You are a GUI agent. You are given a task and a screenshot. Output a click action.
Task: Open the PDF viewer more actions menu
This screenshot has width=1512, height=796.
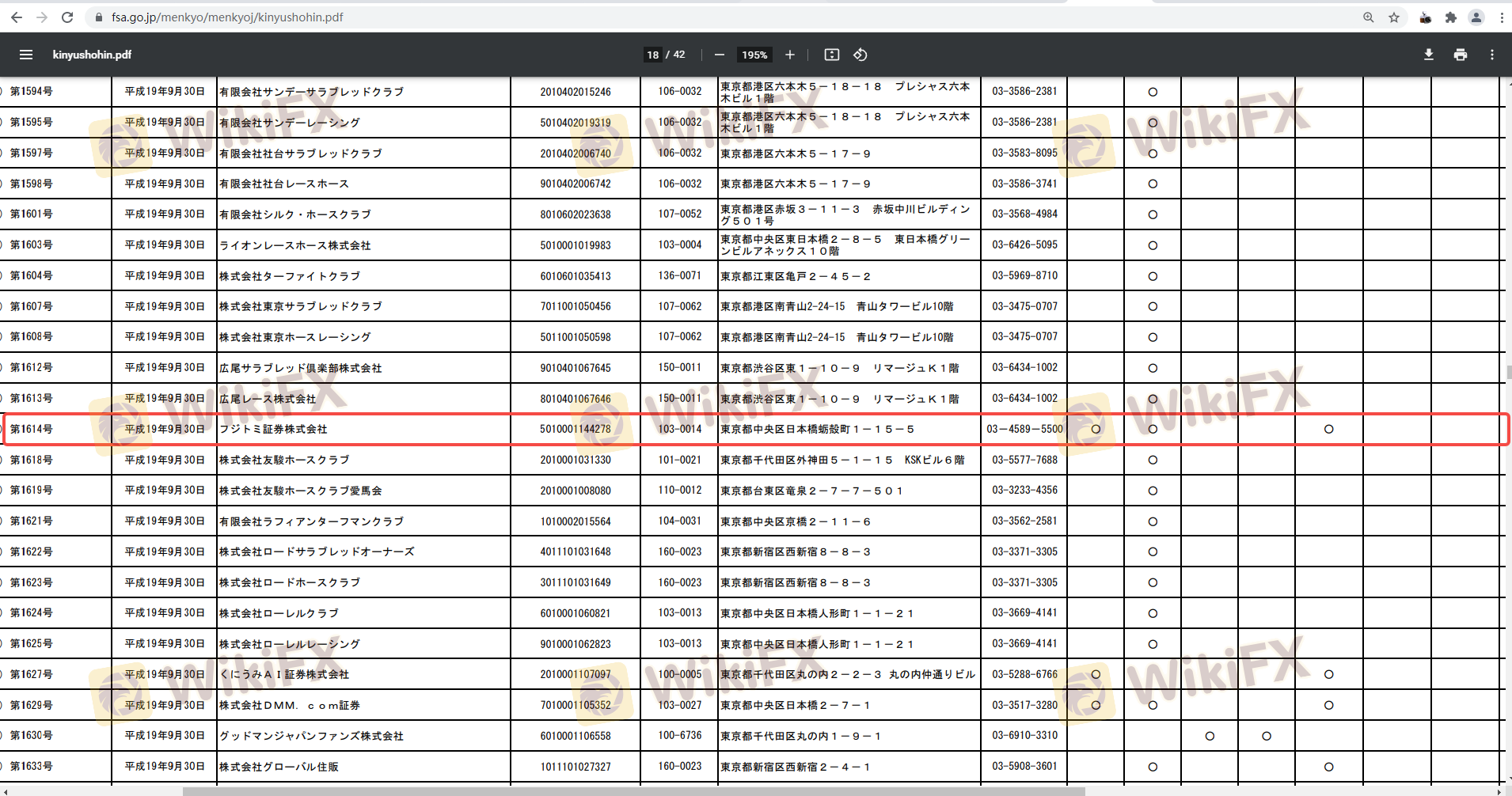click(1491, 55)
